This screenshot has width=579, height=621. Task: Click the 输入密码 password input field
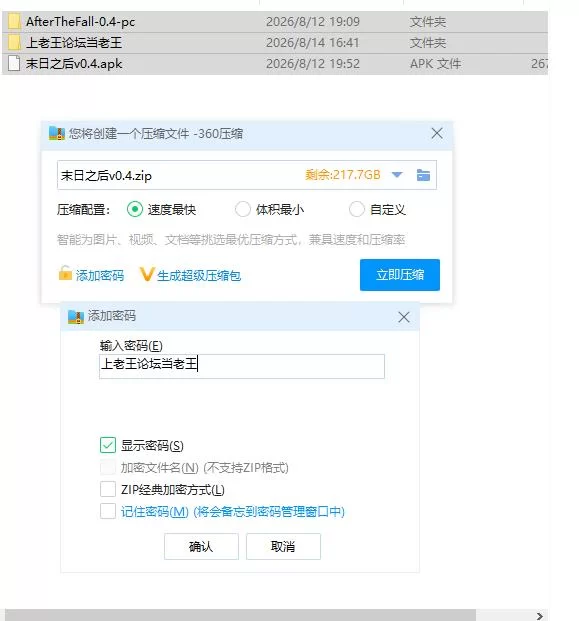click(x=242, y=366)
